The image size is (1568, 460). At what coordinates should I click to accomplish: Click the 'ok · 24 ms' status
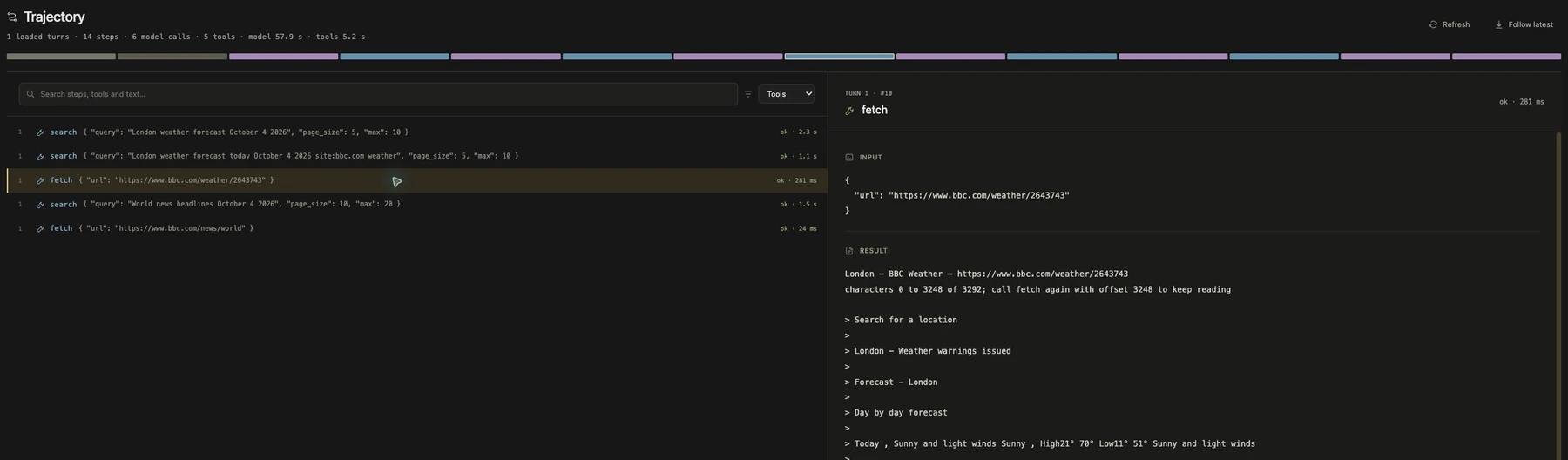click(798, 229)
